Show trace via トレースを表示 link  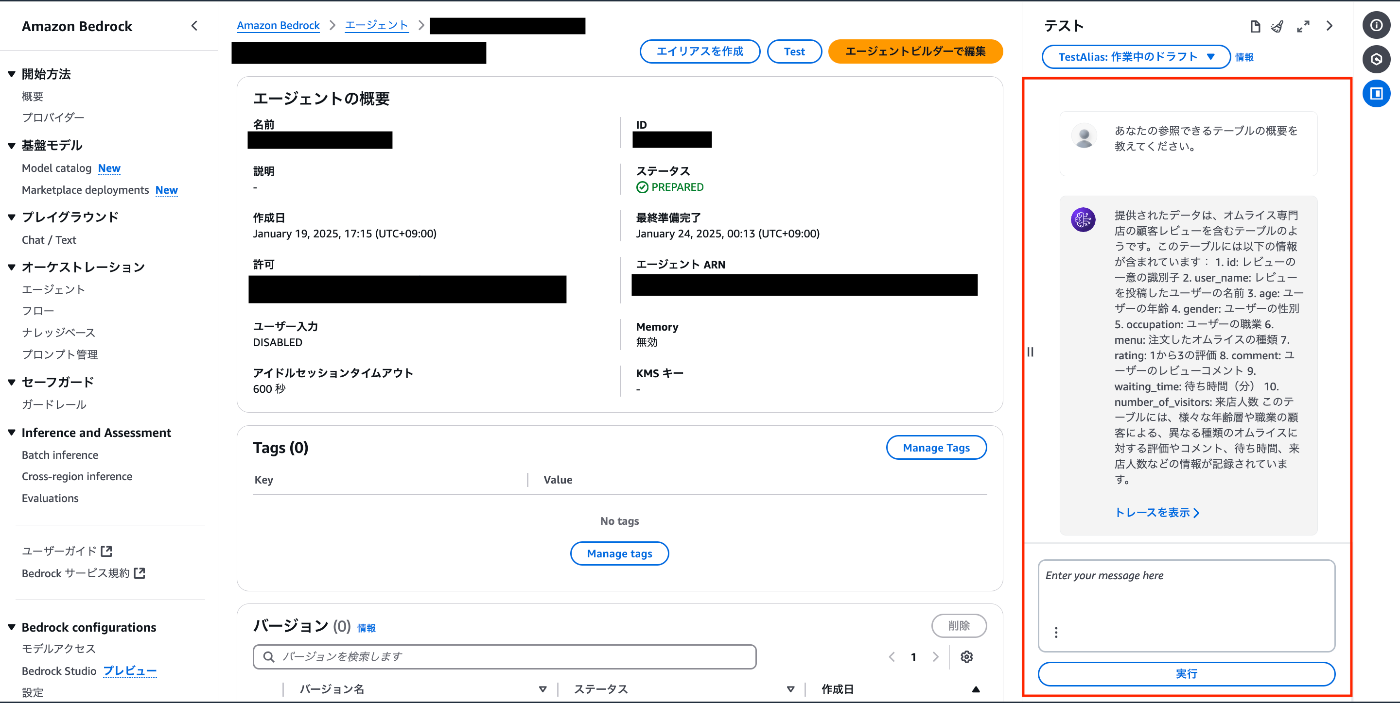pos(1157,513)
